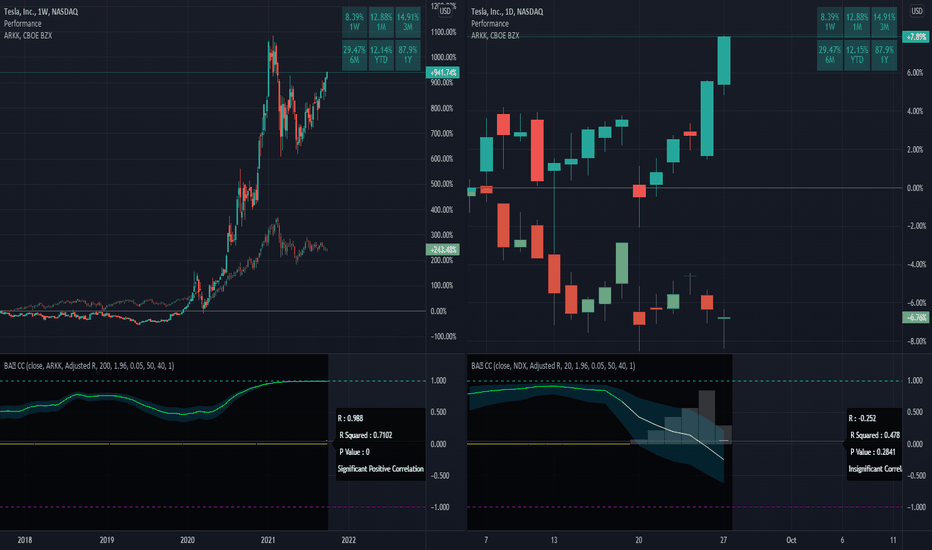Click the Performance label on the daily chart
932x550 pixels.
pos(490,23)
